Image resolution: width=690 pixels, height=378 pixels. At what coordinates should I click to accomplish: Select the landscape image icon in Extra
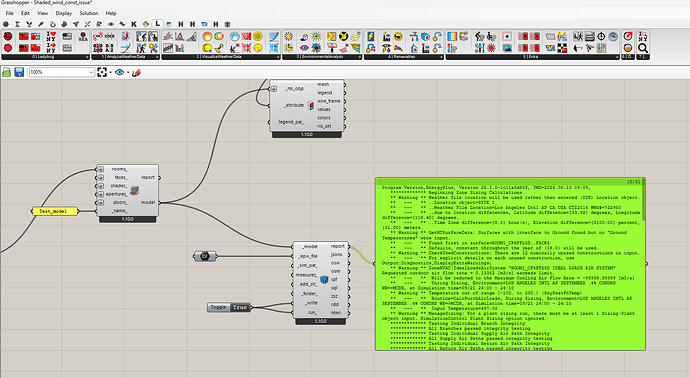click(507, 48)
